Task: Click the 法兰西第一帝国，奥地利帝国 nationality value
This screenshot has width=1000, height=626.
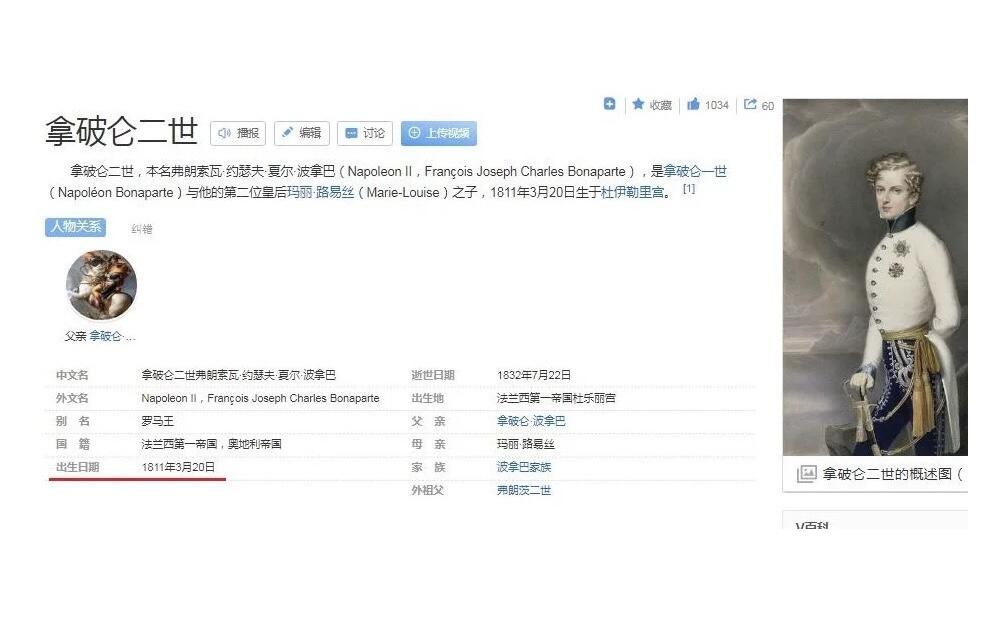Action: pyautogui.click(x=211, y=444)
